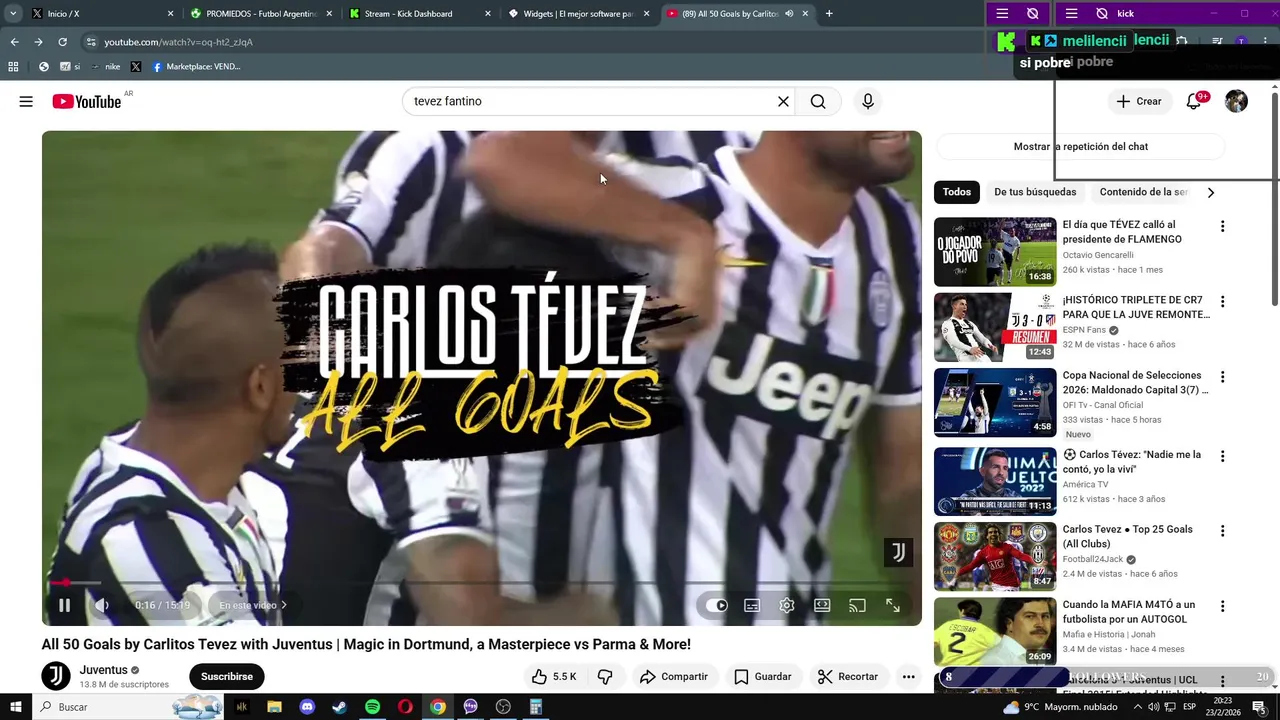Open the Chrome apps grid

coord(13,67)
